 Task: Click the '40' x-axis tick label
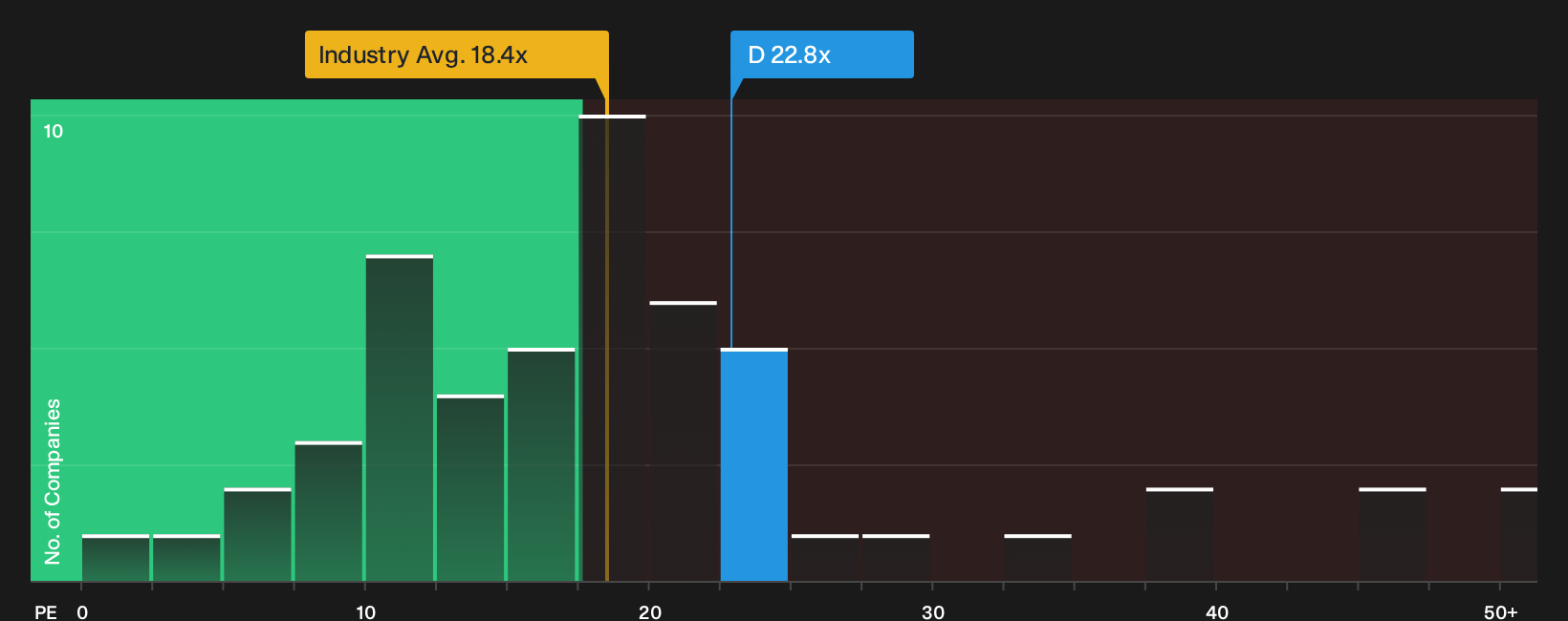pos(1217,611)
